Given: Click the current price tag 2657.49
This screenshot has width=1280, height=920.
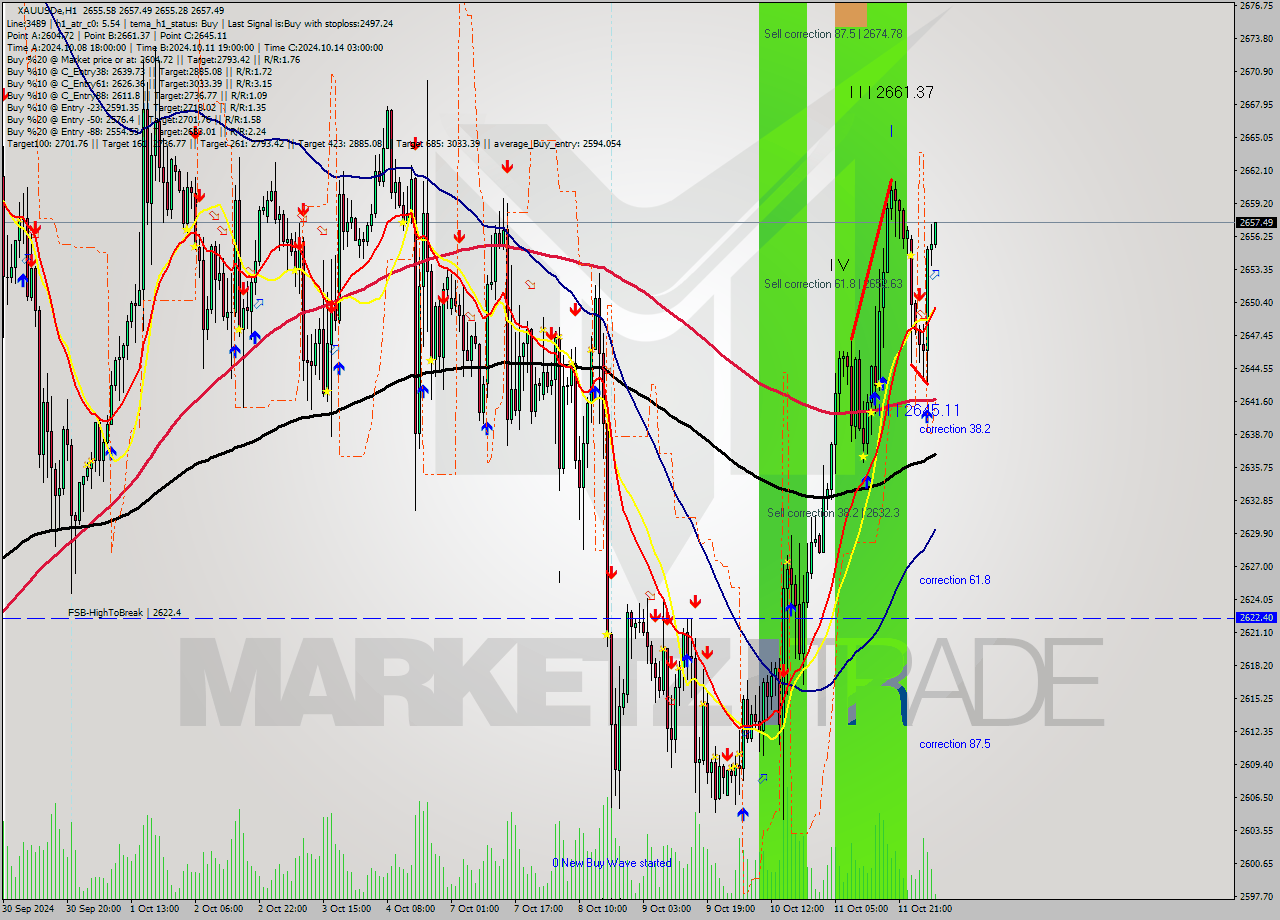Looking at the screenshot, I should pyautogui.click(x=1256, y=222).
